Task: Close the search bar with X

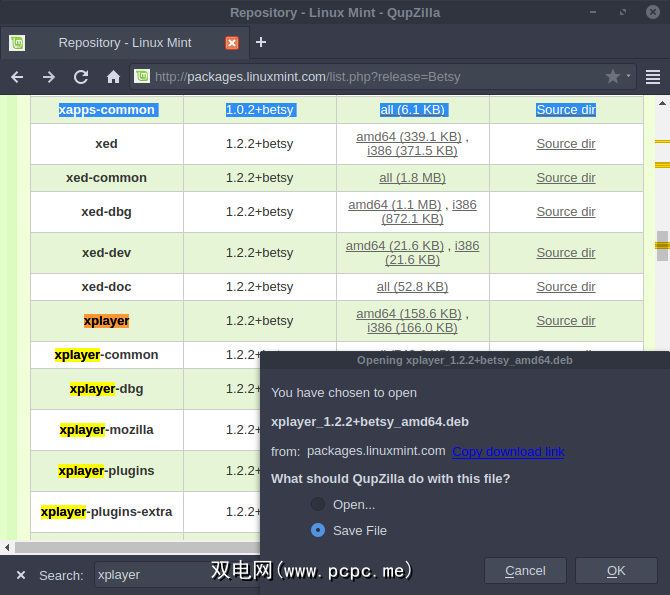Action: 21,575
